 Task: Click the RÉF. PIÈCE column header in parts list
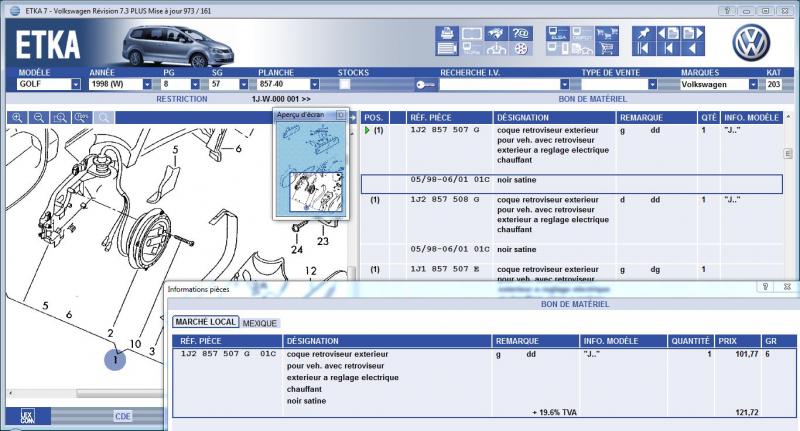click(449, 118)
